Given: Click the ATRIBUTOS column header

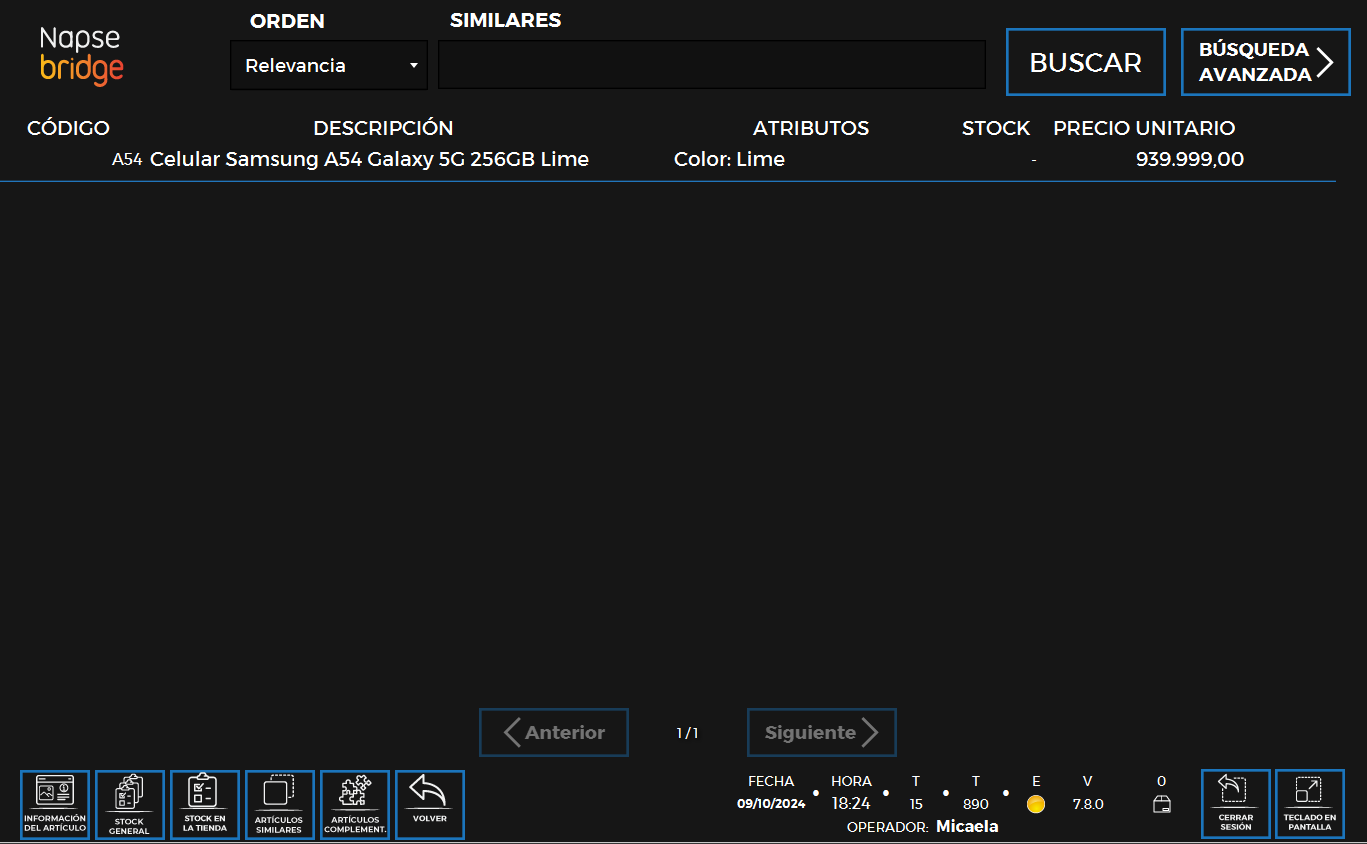Looking at the screenshot, I should coord(811,128).
